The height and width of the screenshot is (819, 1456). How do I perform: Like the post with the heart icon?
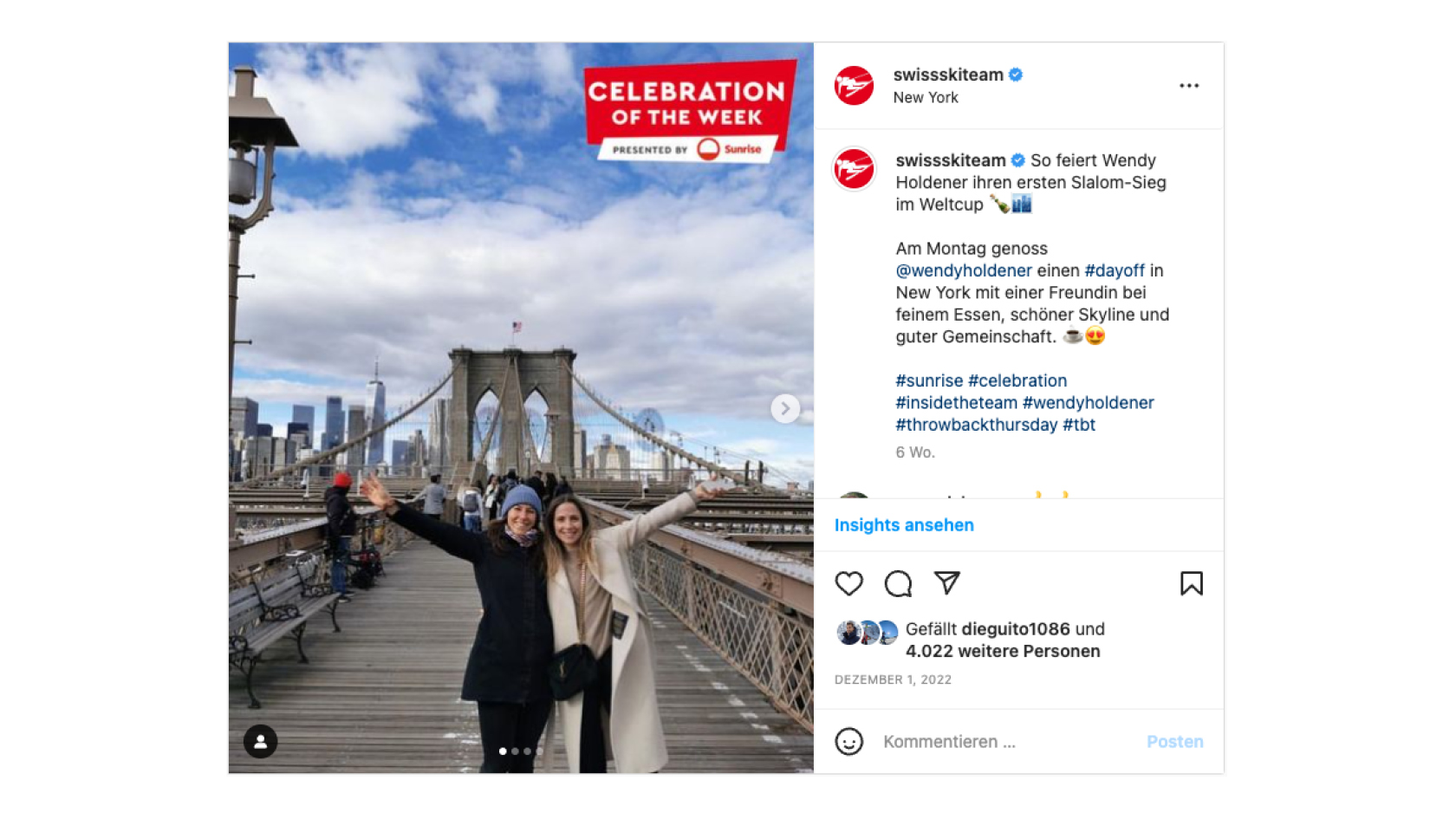[x=848, y=583]
